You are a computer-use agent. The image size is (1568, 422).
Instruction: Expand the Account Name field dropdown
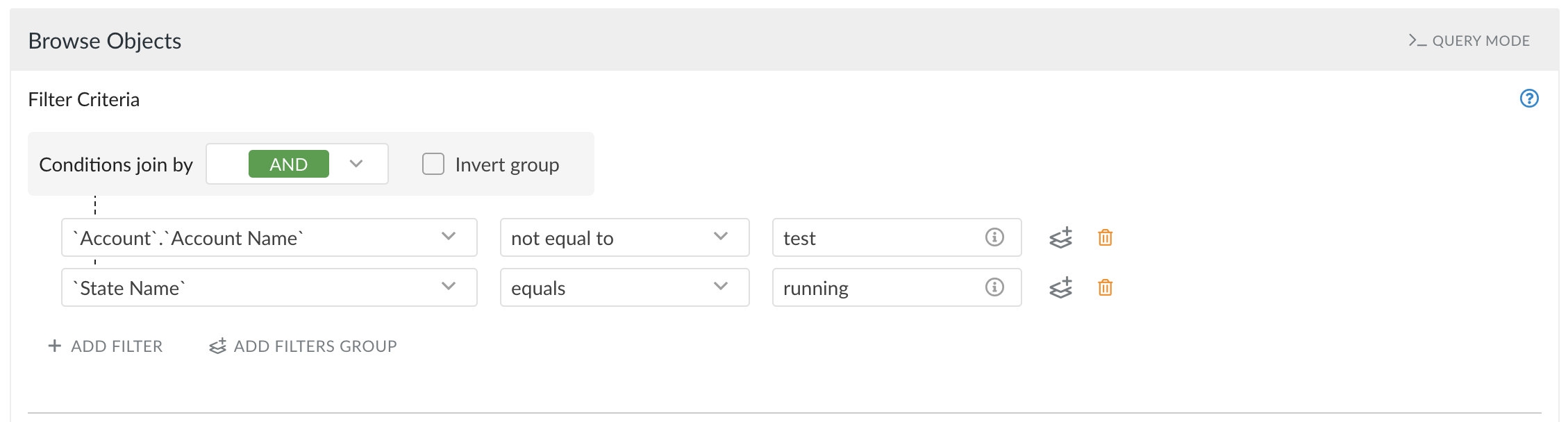point(269,237)
